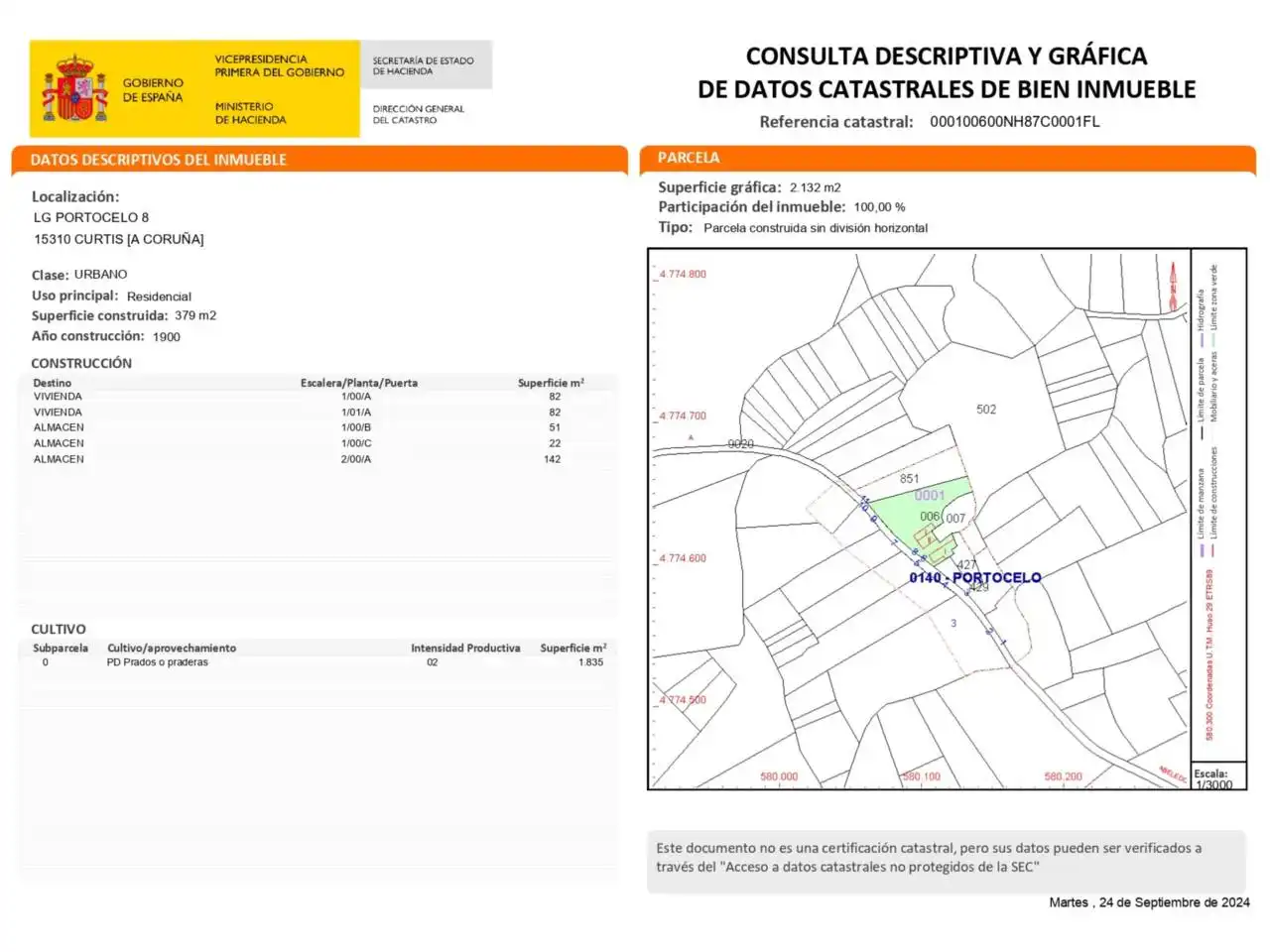Click the Escalera/Planta/Puerta column header
Screen dimensions: 1270x952
tap(359, 383)
